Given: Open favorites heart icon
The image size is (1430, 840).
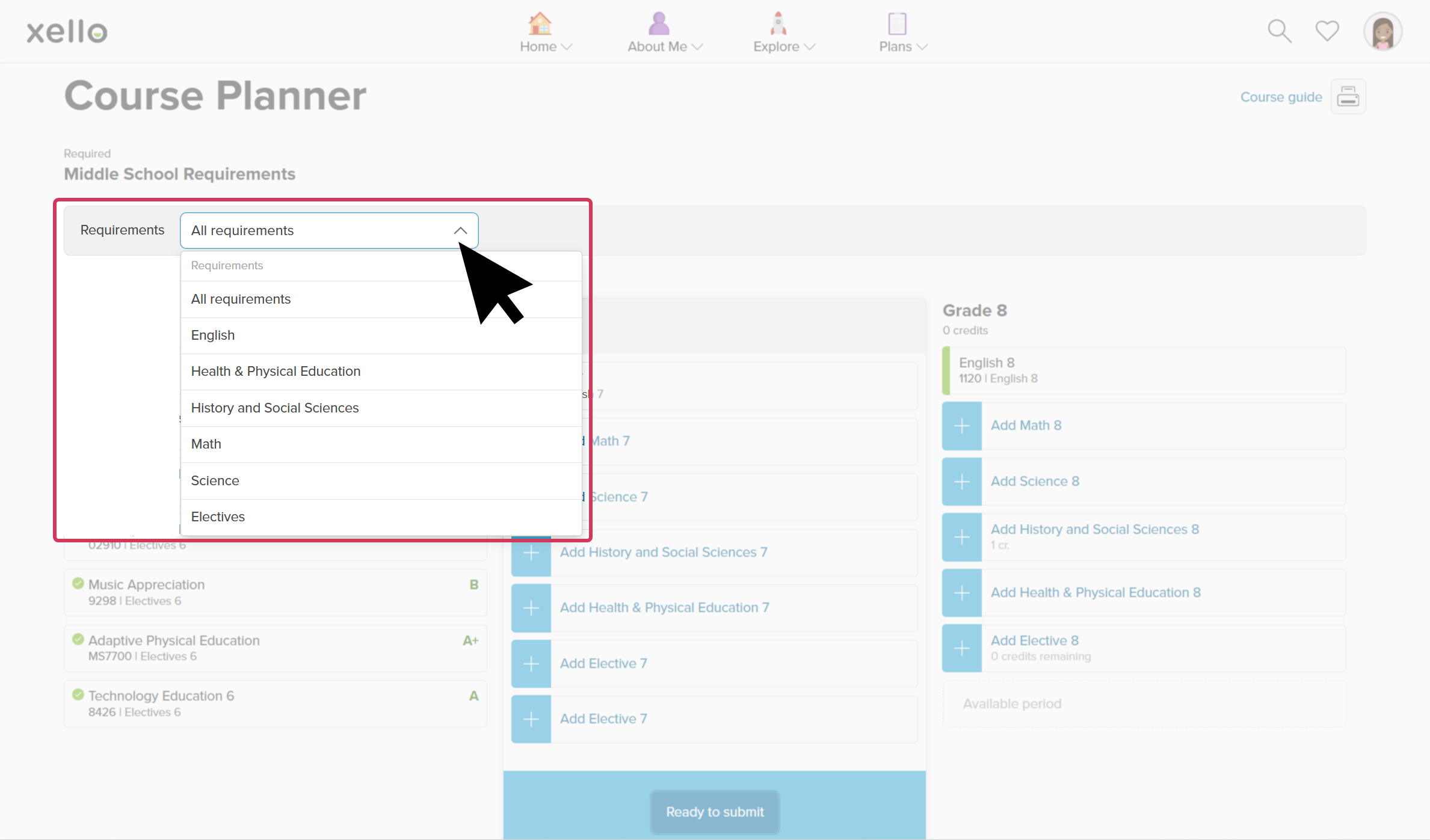Looking at the screenshot, I should [x=1327, y=31].
